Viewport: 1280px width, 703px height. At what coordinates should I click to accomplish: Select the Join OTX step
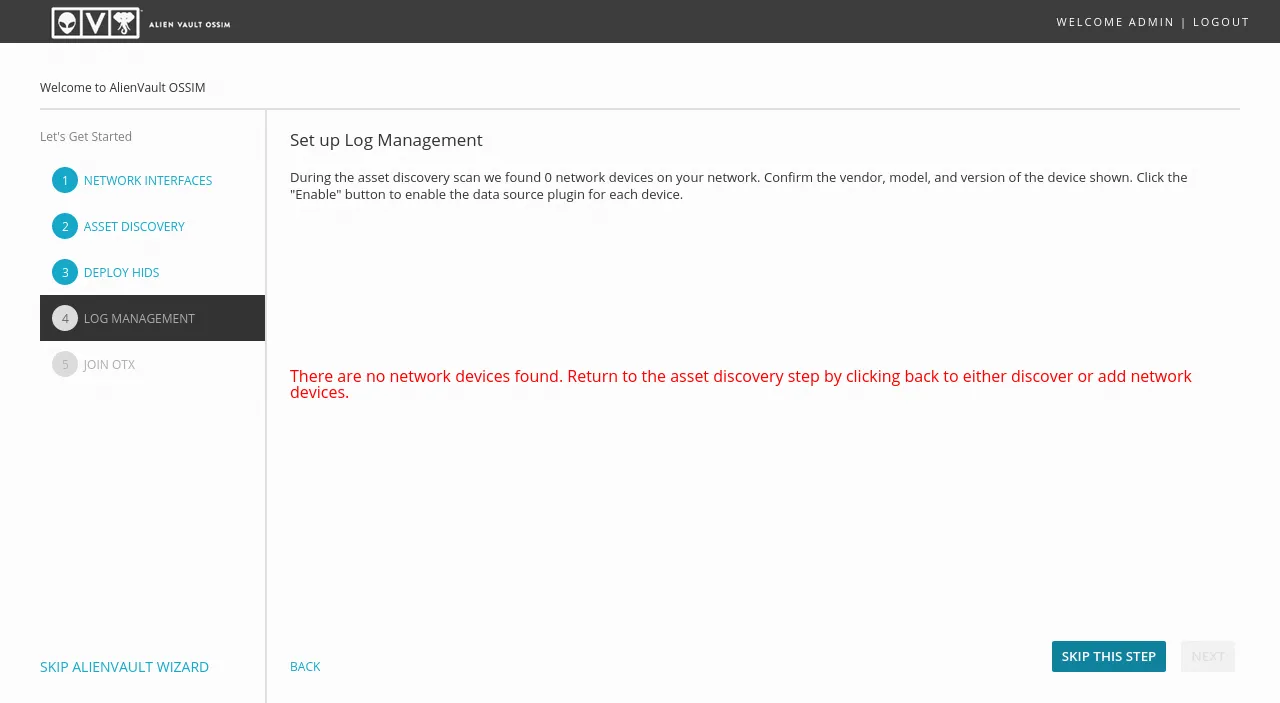[x=109, y=365]
